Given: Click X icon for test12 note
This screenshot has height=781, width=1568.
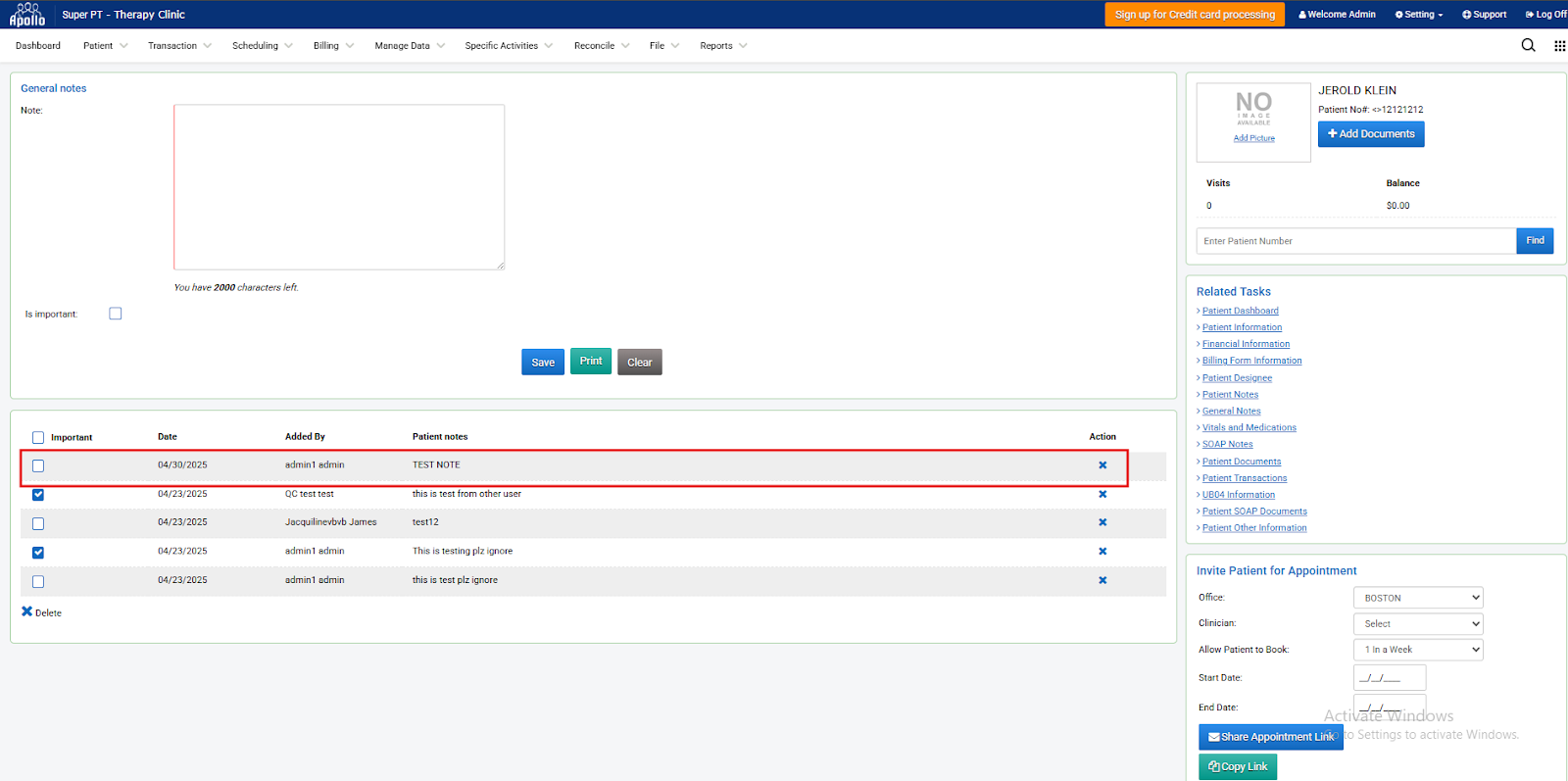Looking at the screenshot, I should pos(1102,522).
